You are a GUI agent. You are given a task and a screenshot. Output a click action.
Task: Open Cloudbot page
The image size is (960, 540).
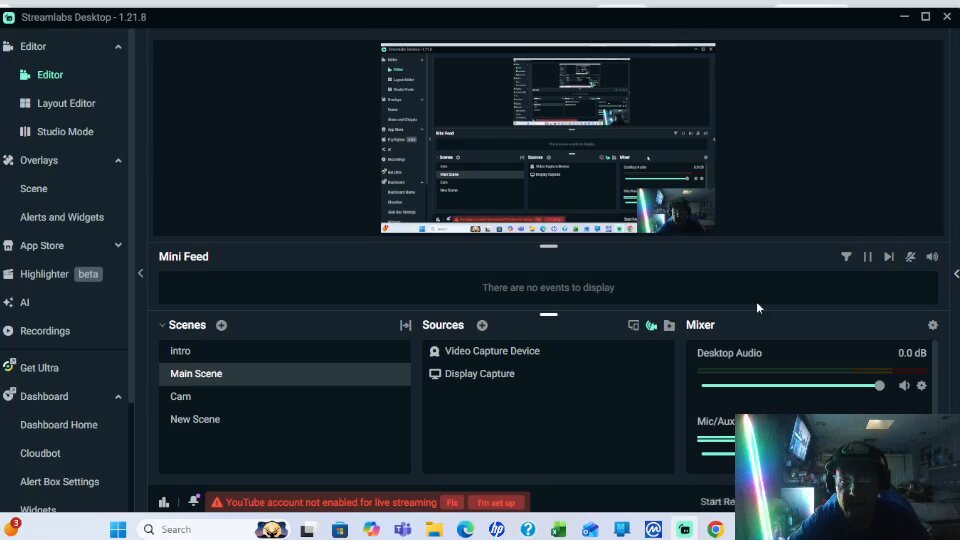40,454
